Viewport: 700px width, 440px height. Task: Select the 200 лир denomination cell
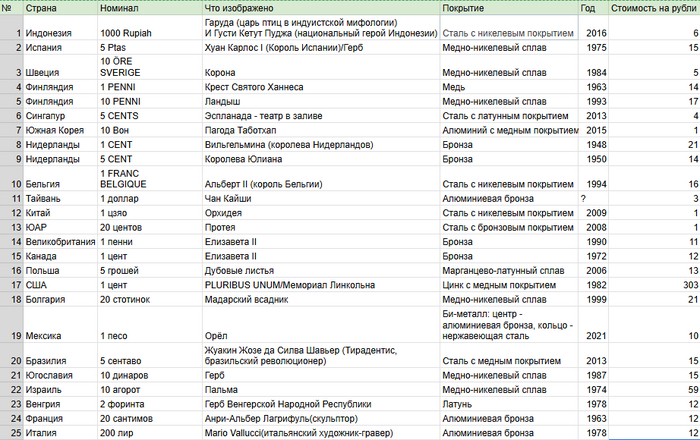click(x=150, y=433)
